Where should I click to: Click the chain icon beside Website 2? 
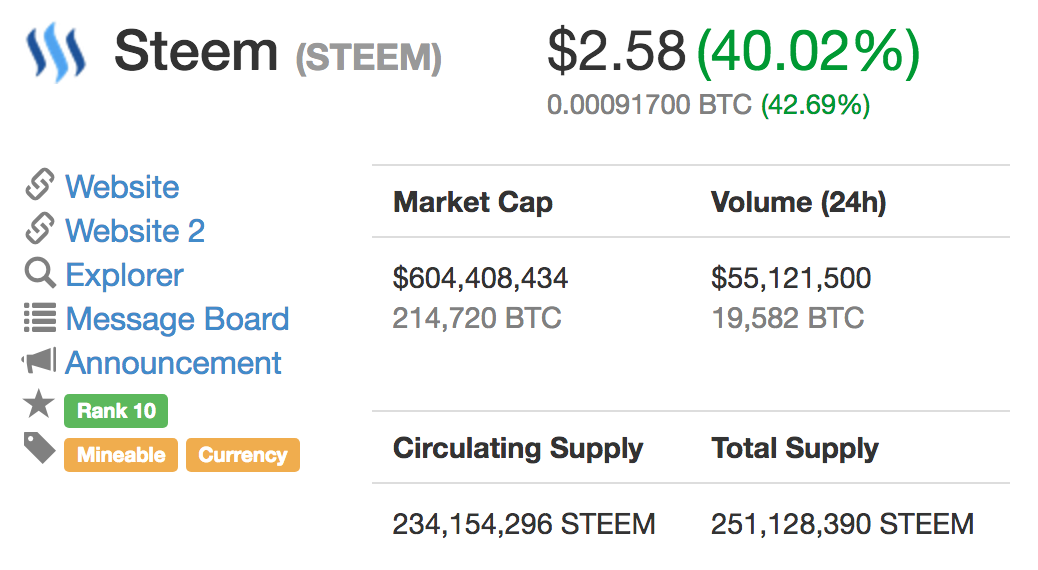[x=39, y=230]
